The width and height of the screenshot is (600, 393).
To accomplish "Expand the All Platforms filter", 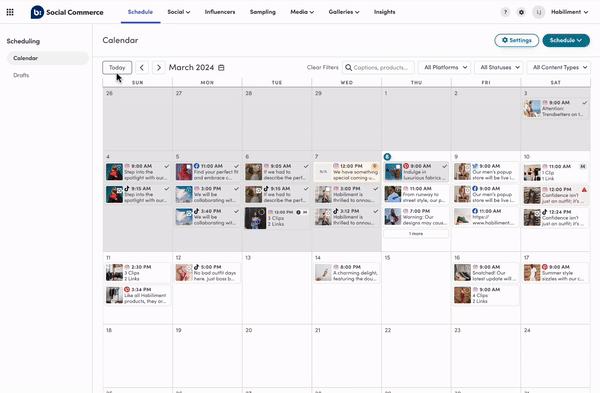I will click(445, 68).
